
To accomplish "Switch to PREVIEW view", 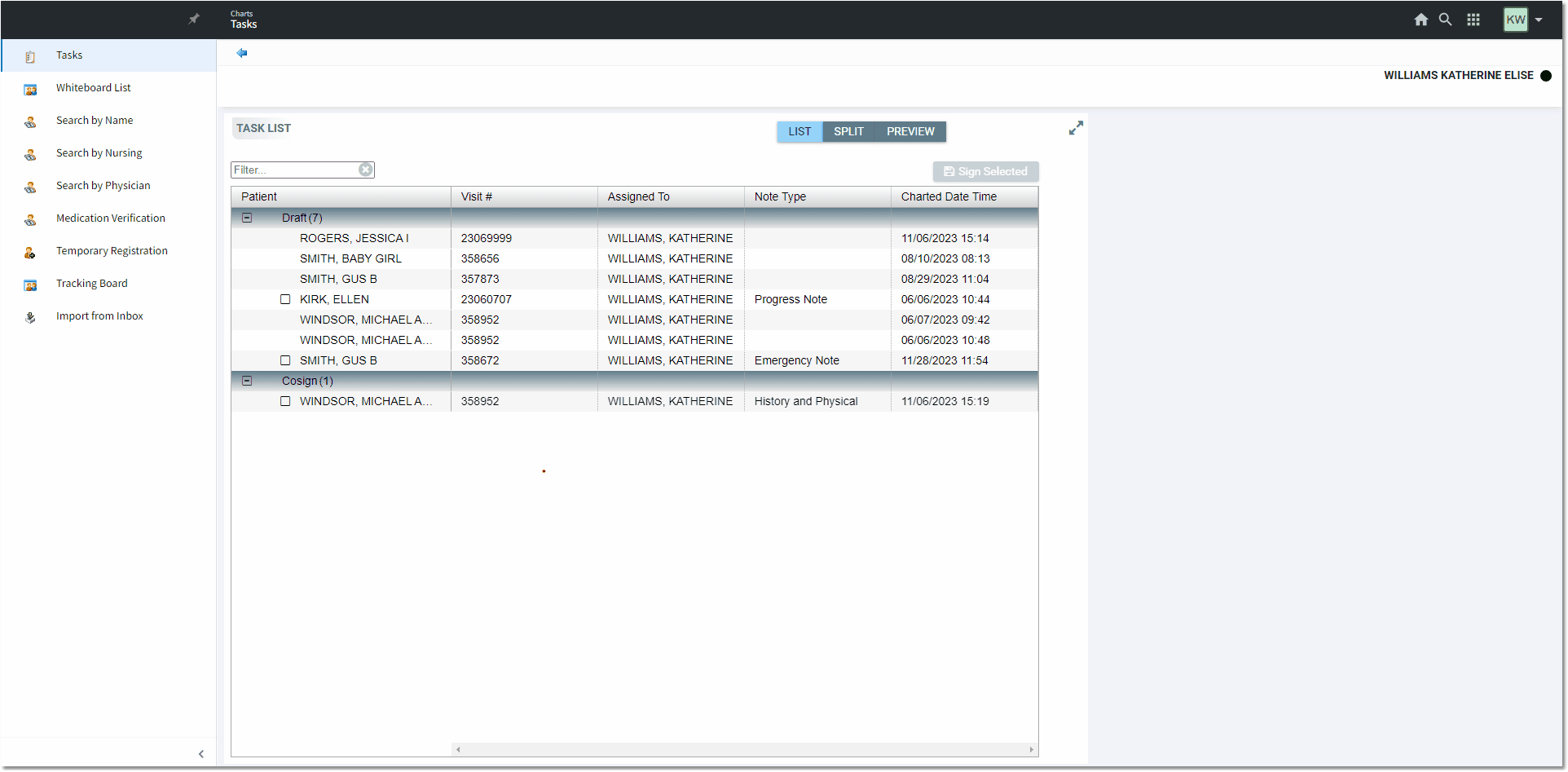I will click(910, 131).
